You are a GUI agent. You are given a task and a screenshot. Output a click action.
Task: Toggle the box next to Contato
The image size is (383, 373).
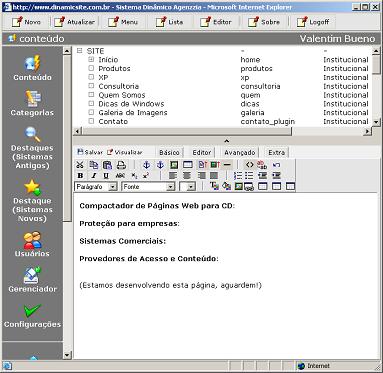point(91,121)
